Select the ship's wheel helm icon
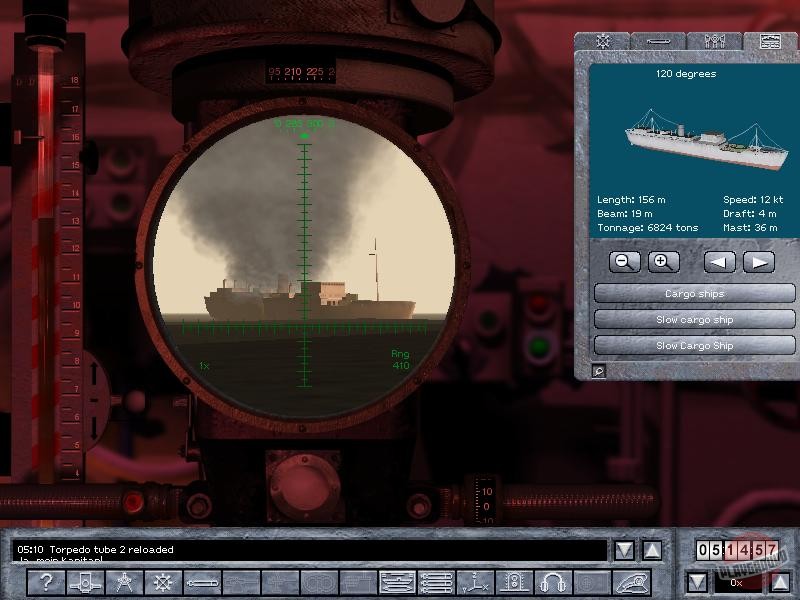The width and height of the screenshot is (800, 600). click(162, 582)
